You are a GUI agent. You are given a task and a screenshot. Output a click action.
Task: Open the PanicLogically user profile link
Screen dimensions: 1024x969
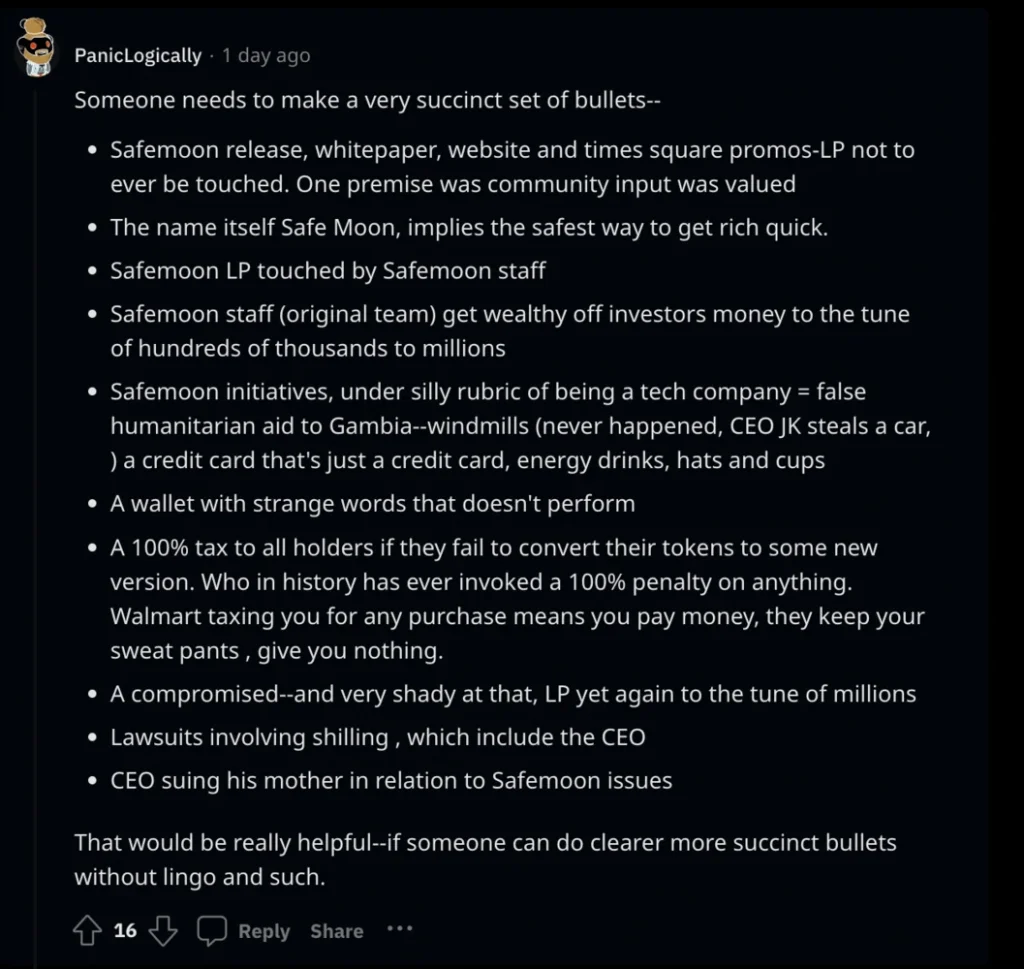[138, 56]
